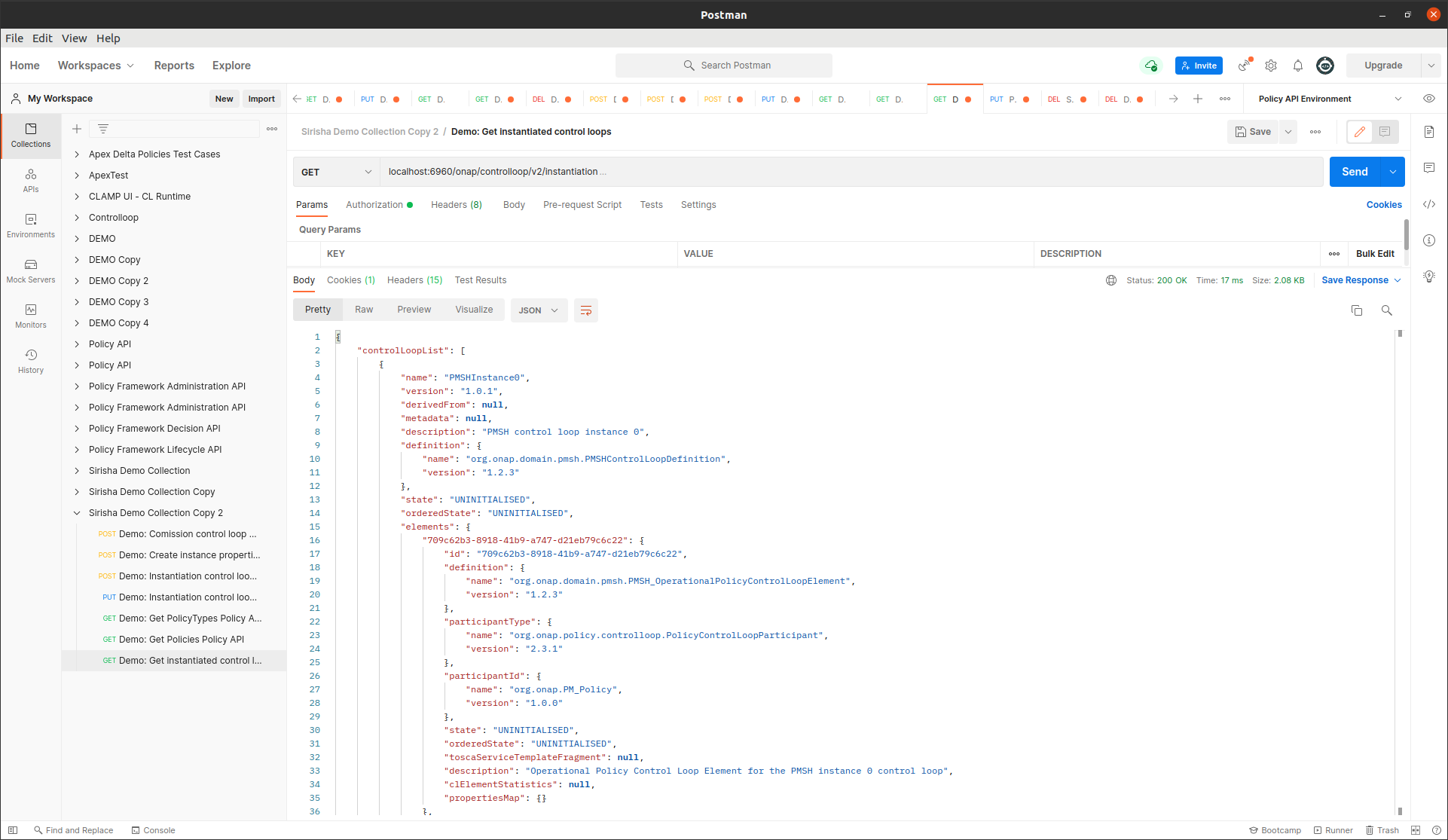Viewport: 1448px width, 840px height.
Task: Open the Send button arrow dropdown
Action: point(1393,172)
